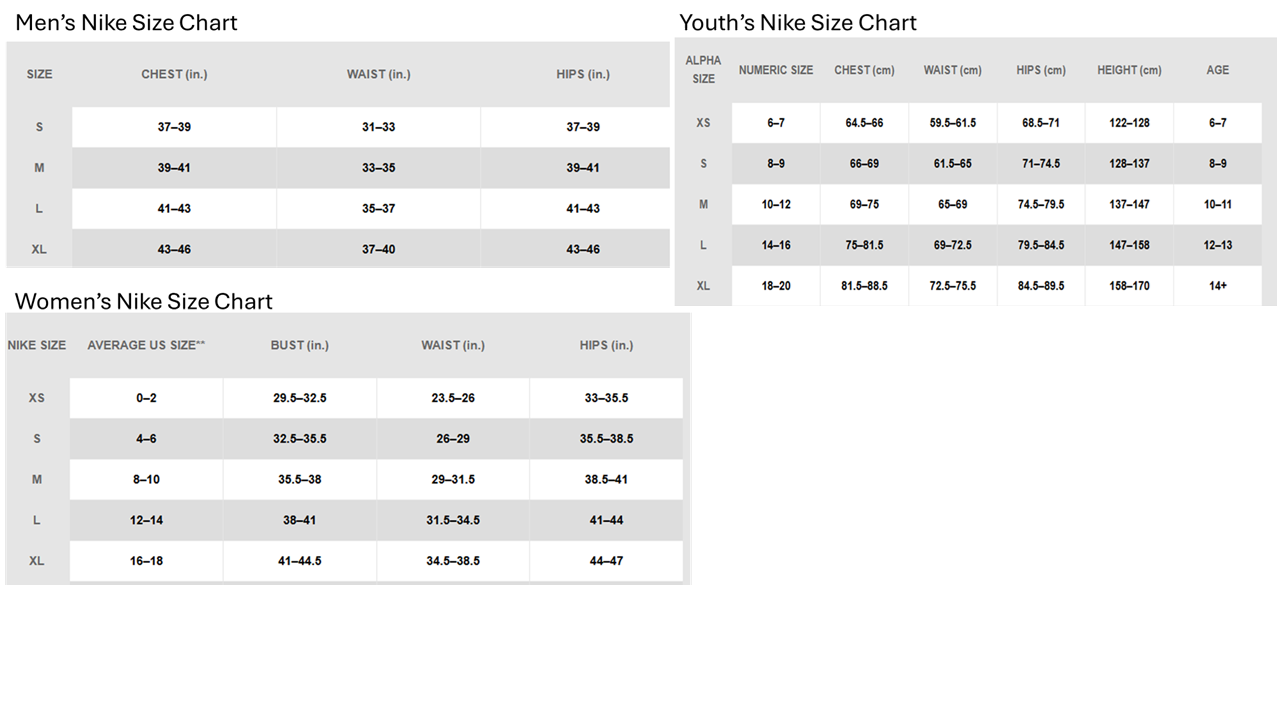Click Youth height value 128–137
The image size is (1277, 720).
[1129, 164]
